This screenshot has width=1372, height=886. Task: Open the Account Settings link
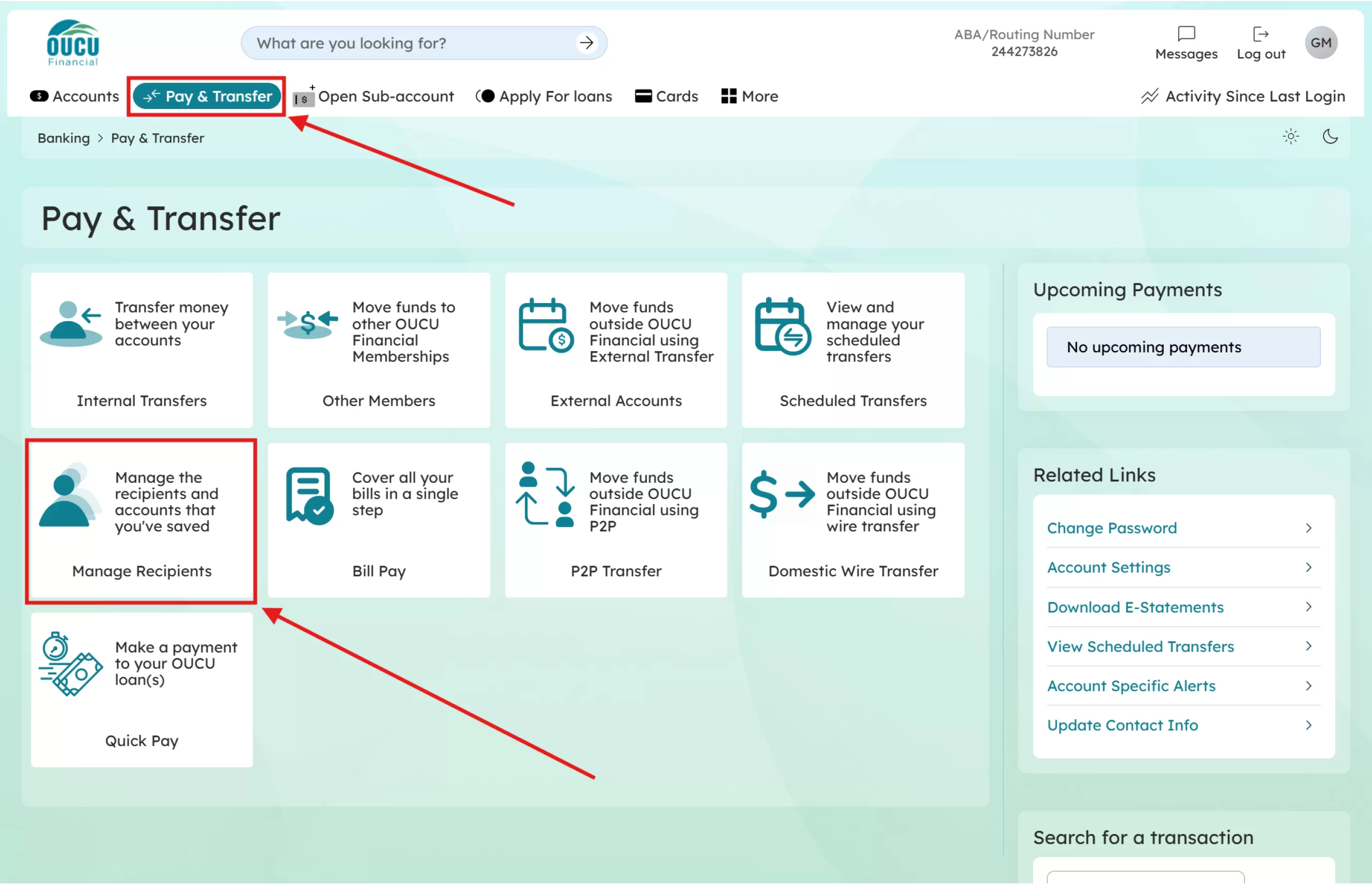click(1109, 567)
